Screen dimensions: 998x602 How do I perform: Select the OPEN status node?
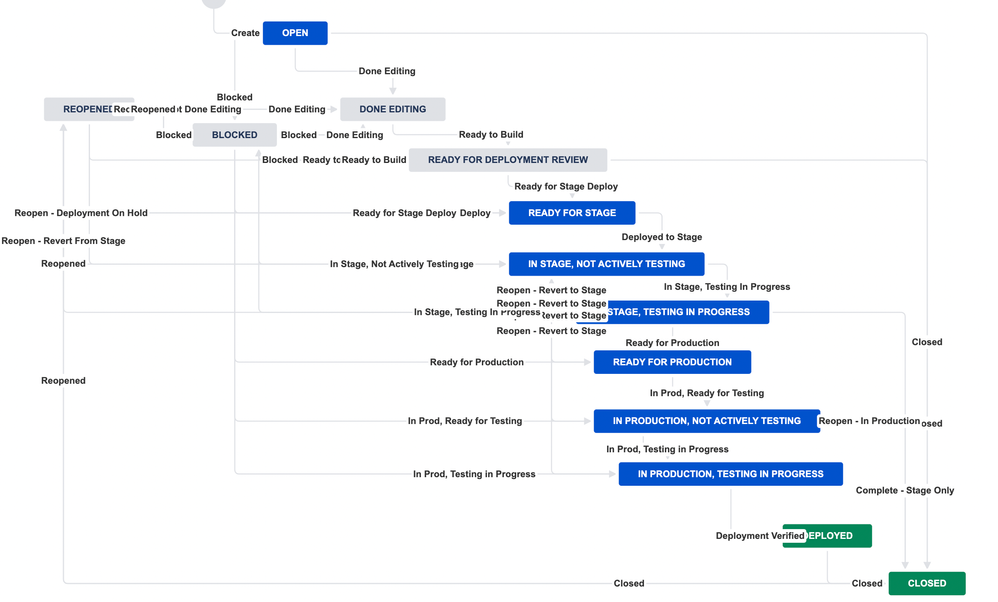(x=295, y=33)
